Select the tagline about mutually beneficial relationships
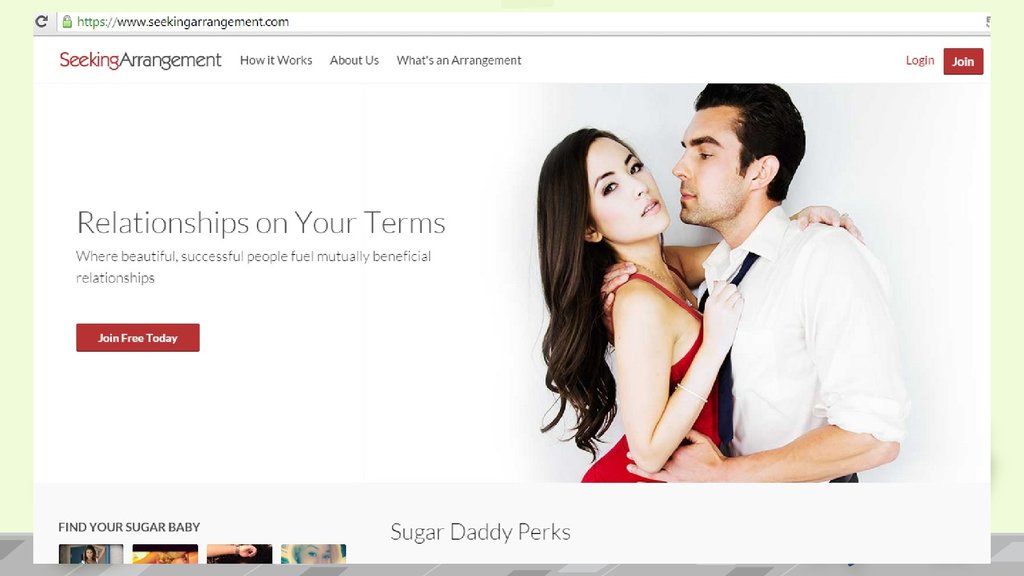 click(253, 266)
